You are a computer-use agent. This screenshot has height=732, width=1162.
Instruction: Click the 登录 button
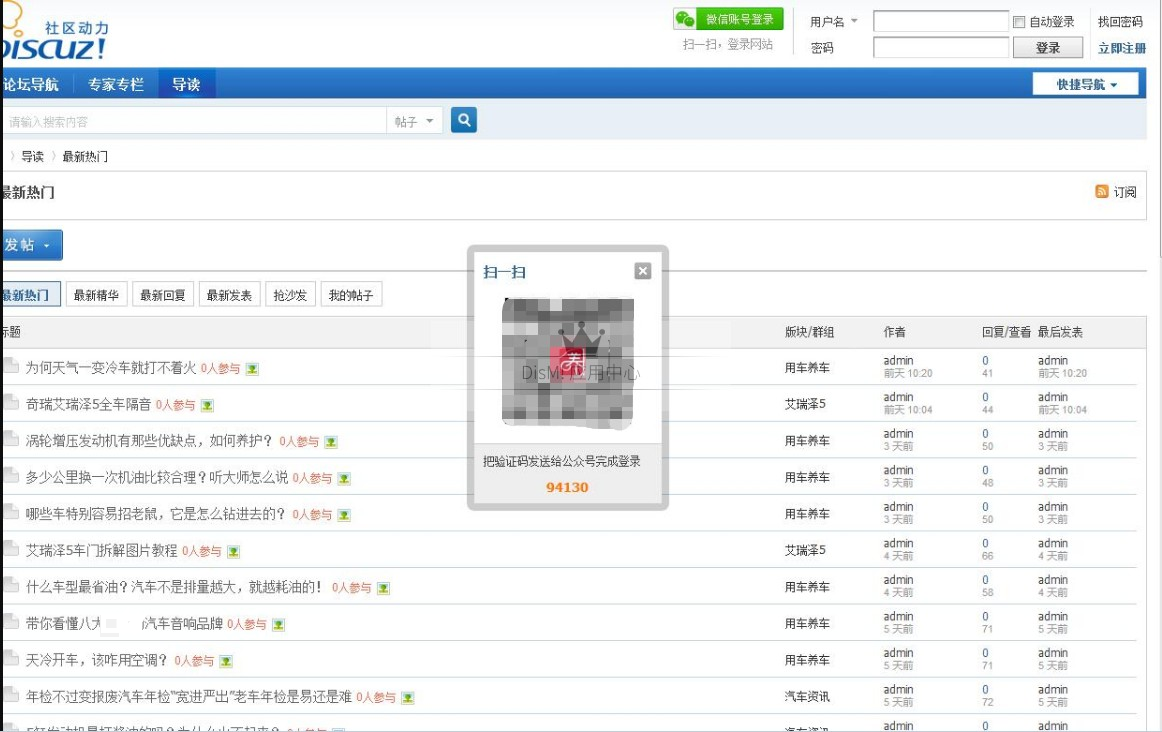pos(1048,47)
